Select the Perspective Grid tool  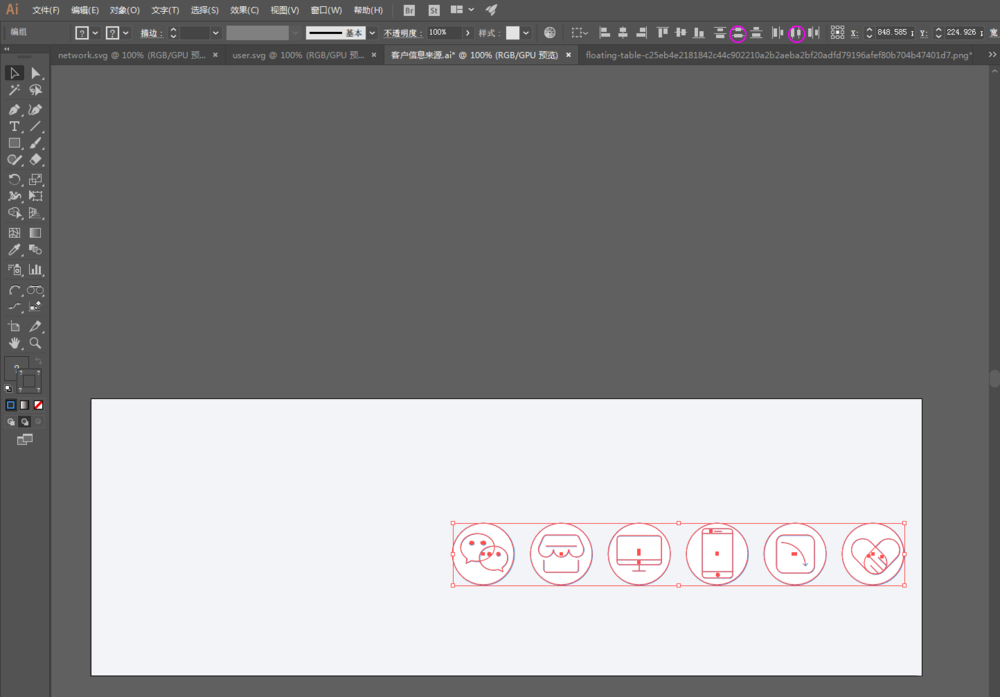[36, 213]
